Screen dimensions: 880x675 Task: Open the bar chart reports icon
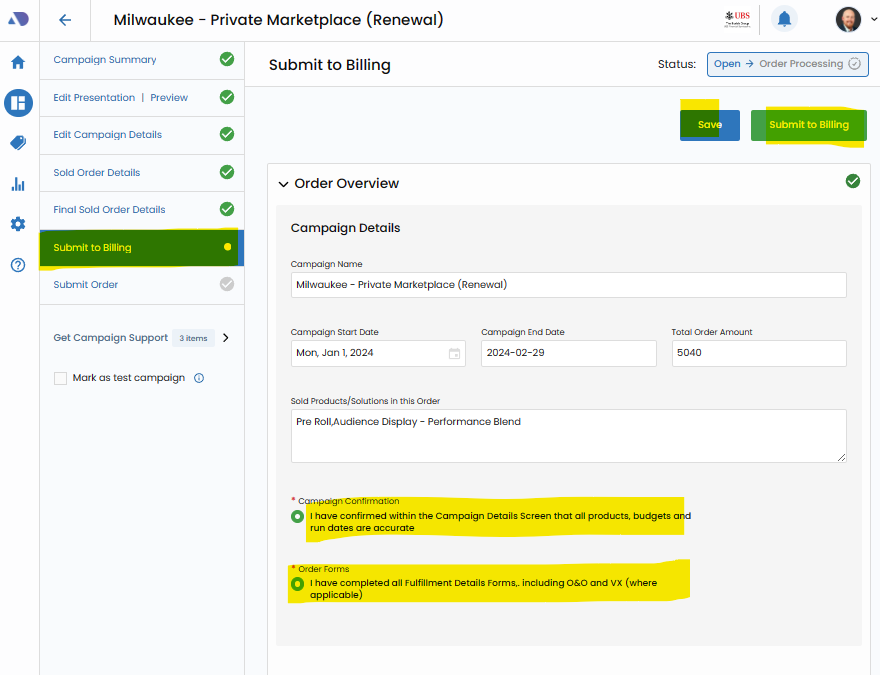[x=18, y=184]
